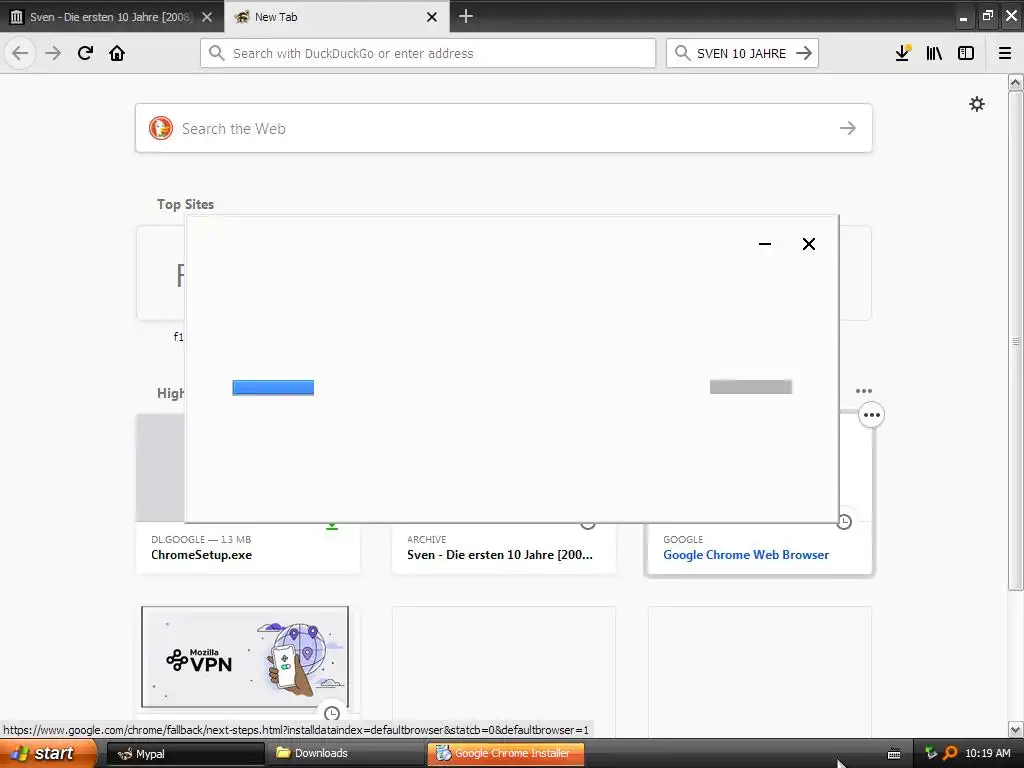Close the Chrome installer dialog
This screenshot has width=1024, height=768.
pyautogui.click(x=808, y=244)
